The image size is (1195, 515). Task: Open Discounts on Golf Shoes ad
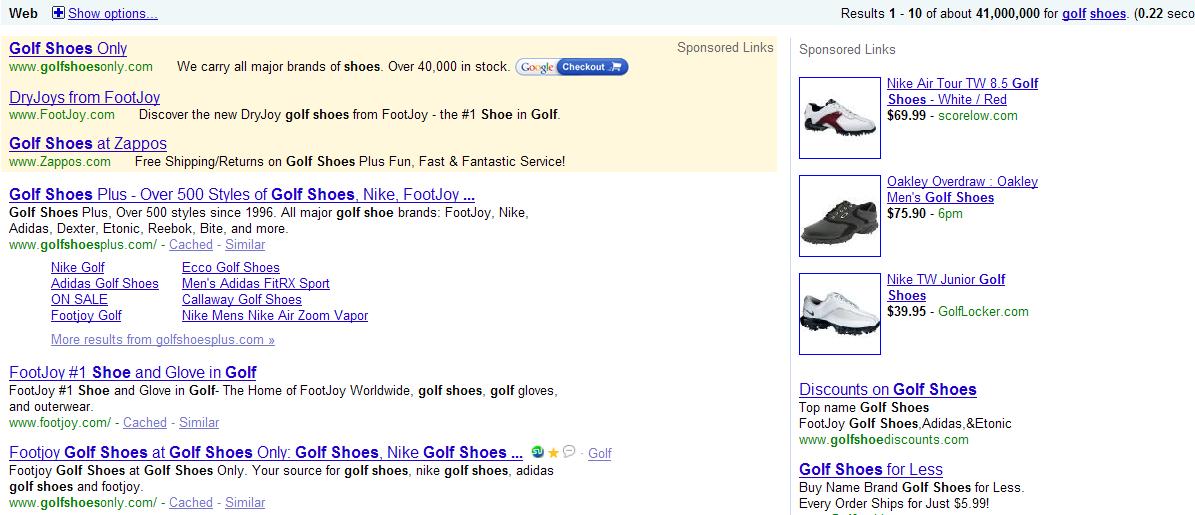pos(888,389)
